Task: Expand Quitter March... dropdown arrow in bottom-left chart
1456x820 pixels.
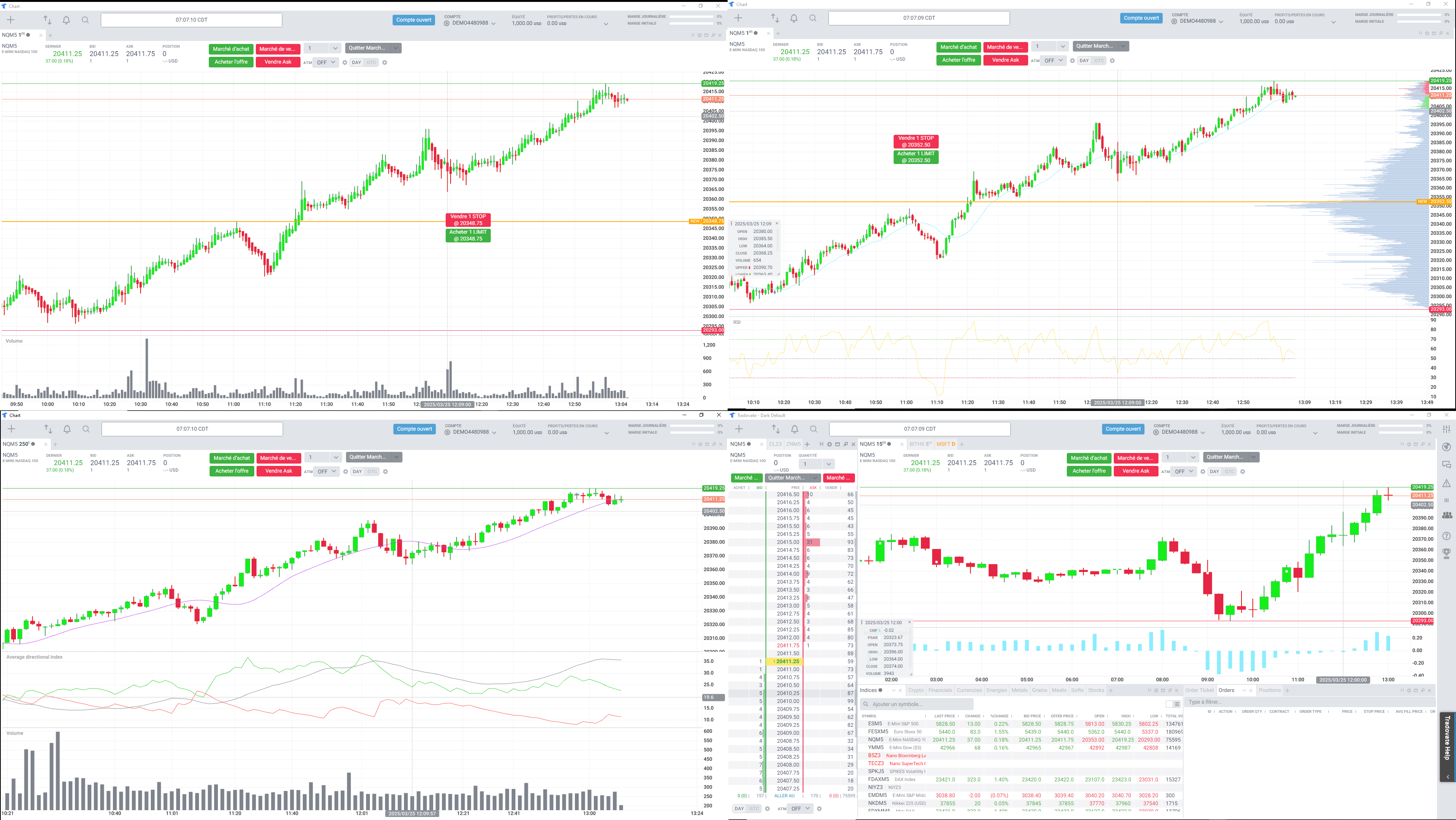Action: (x=397, y=457)
